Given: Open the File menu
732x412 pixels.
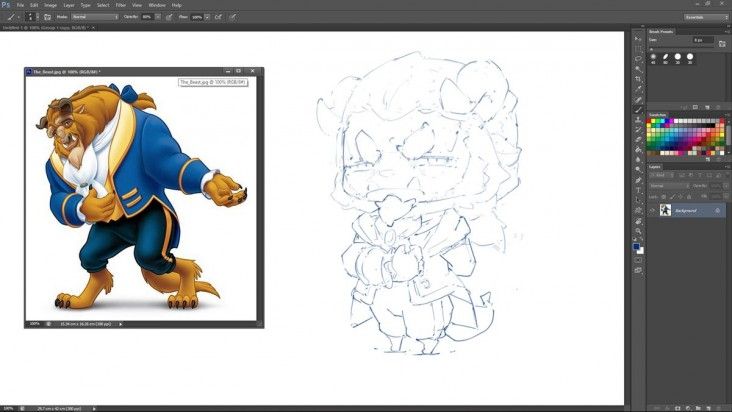Looking at the screenshot, I should coord(20,5).
